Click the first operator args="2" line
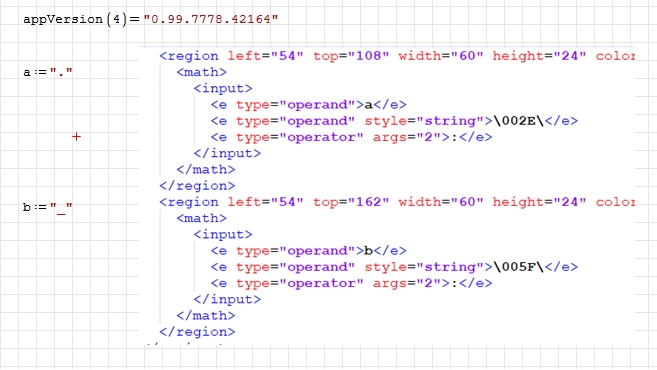 [x=351, y=137]
